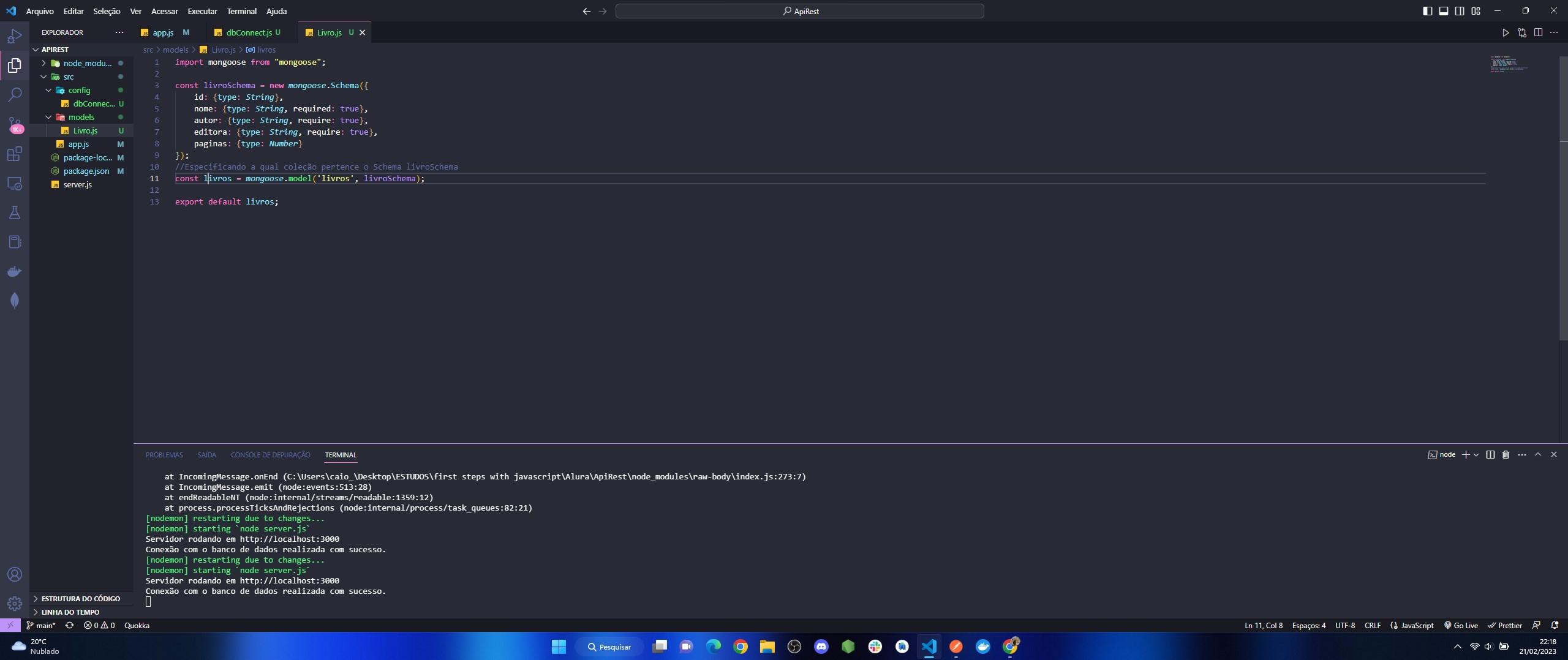The height and width of the screenshot is (660, 1568).
Task: Collapse the src folder
Action: pos(43,77)
